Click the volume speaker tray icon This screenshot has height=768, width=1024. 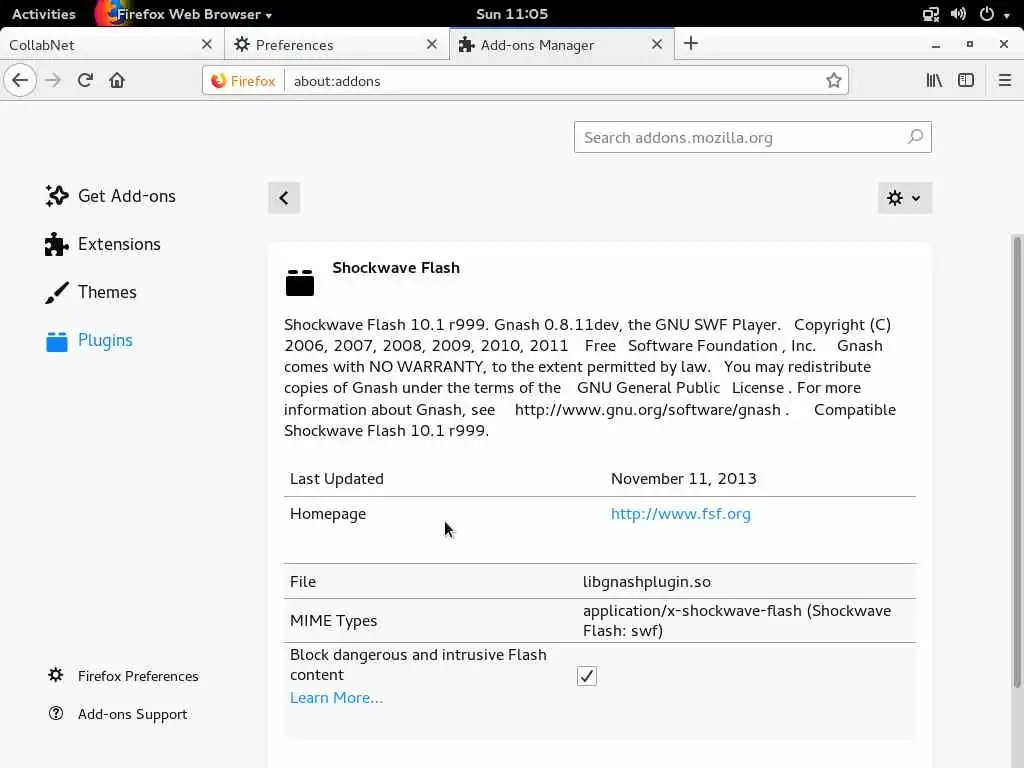coord(958,14)
